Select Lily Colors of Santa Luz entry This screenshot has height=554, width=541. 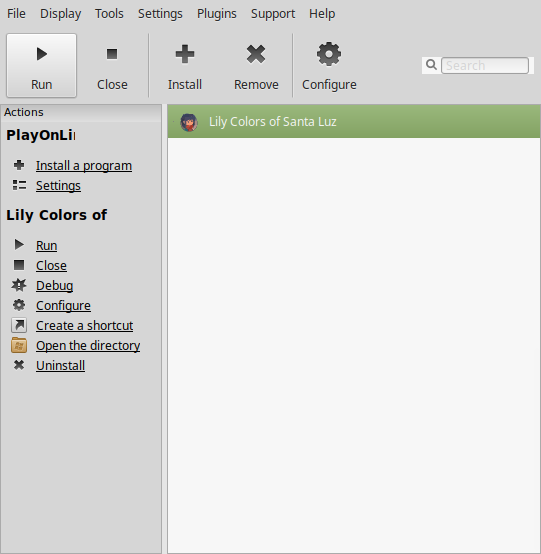coord(354,122)
